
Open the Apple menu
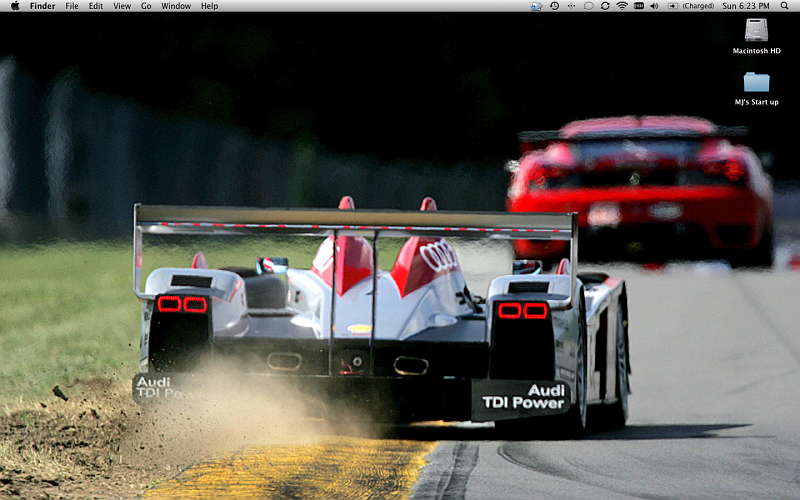click(x=15, y=6)
